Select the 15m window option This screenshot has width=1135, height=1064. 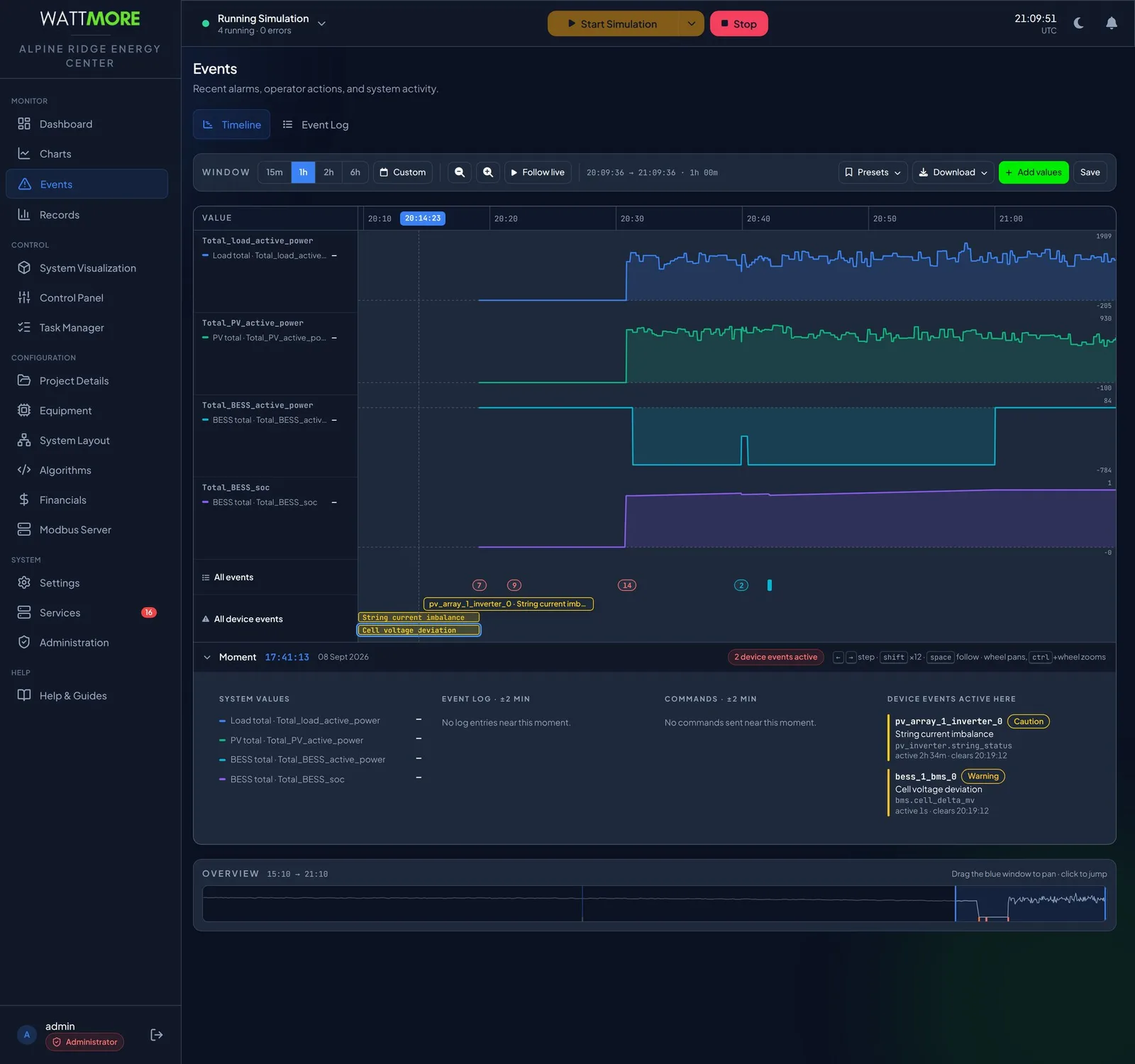(275, 172)
